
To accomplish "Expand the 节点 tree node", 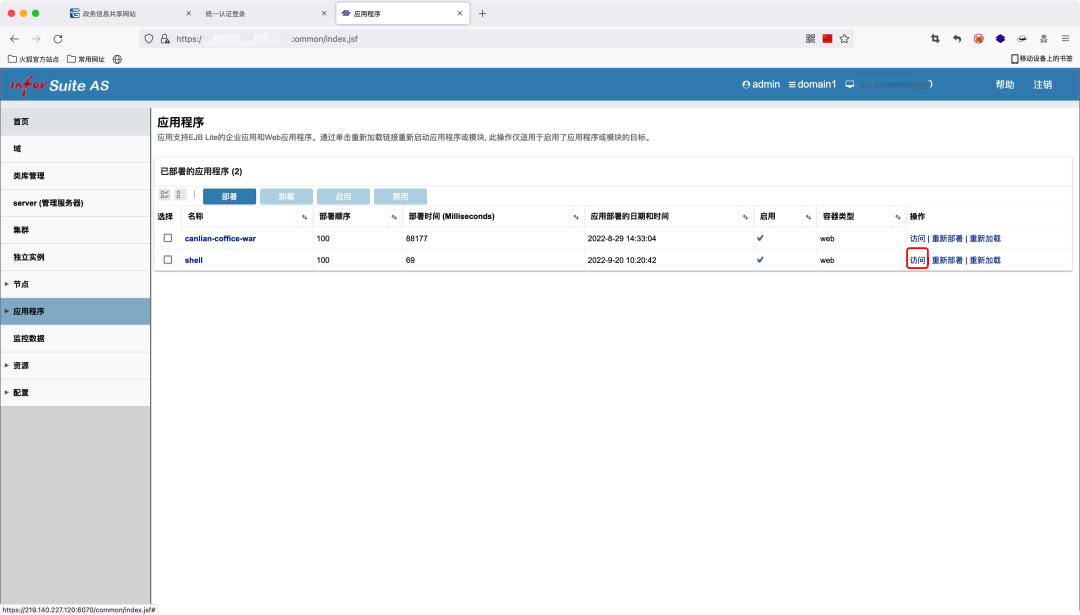I will [7, 284].
